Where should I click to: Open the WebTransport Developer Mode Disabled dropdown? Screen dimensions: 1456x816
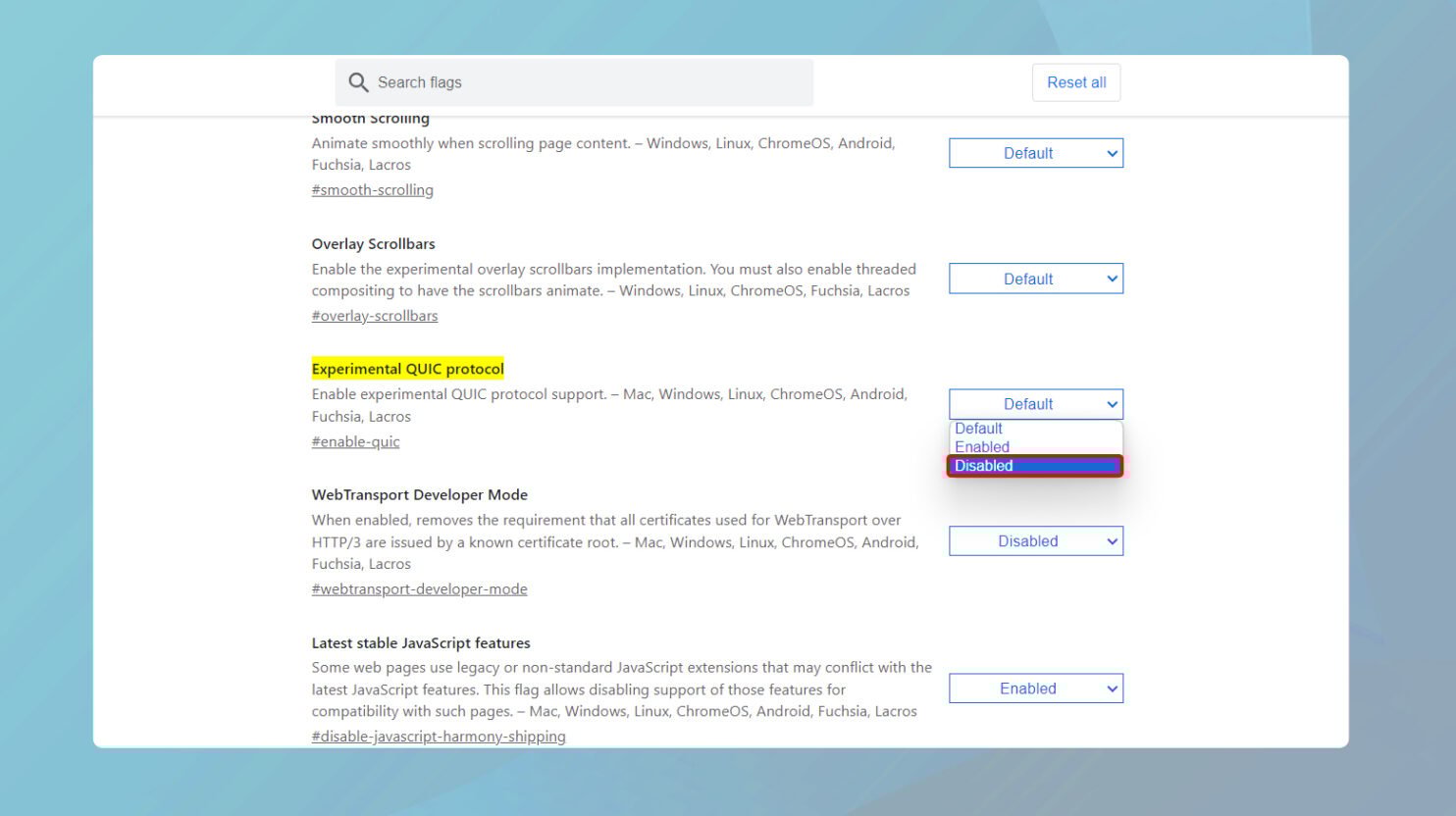click(x=1035, y=540)
